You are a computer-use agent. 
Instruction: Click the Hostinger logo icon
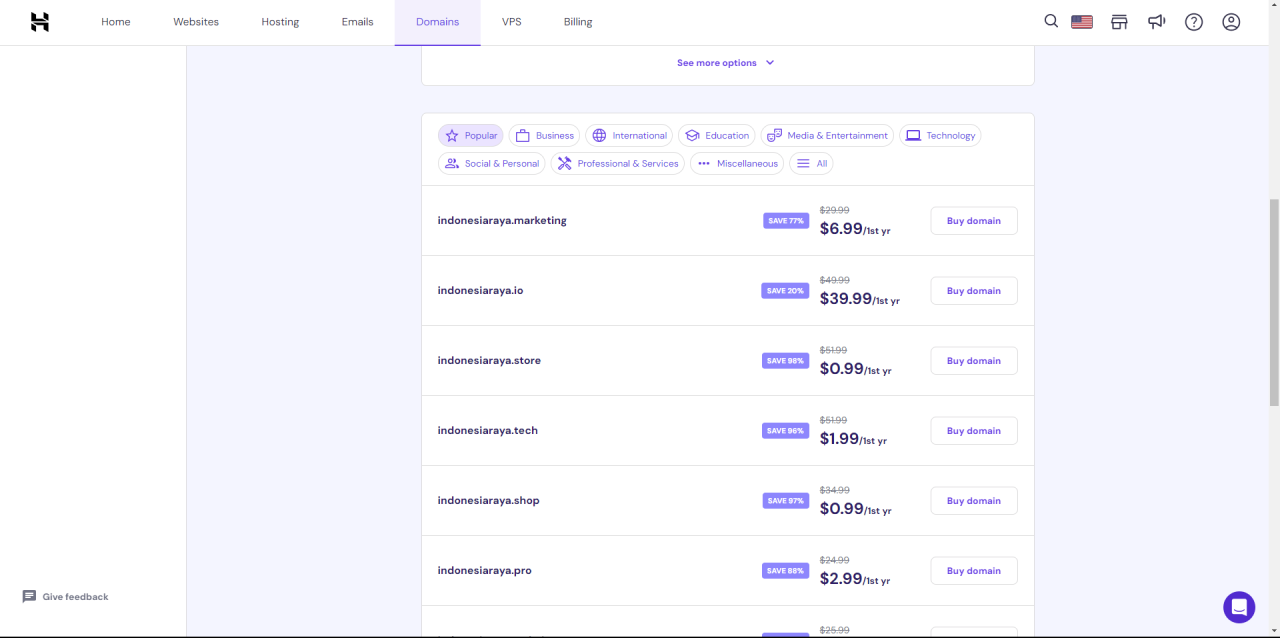[x=39, y=22]
